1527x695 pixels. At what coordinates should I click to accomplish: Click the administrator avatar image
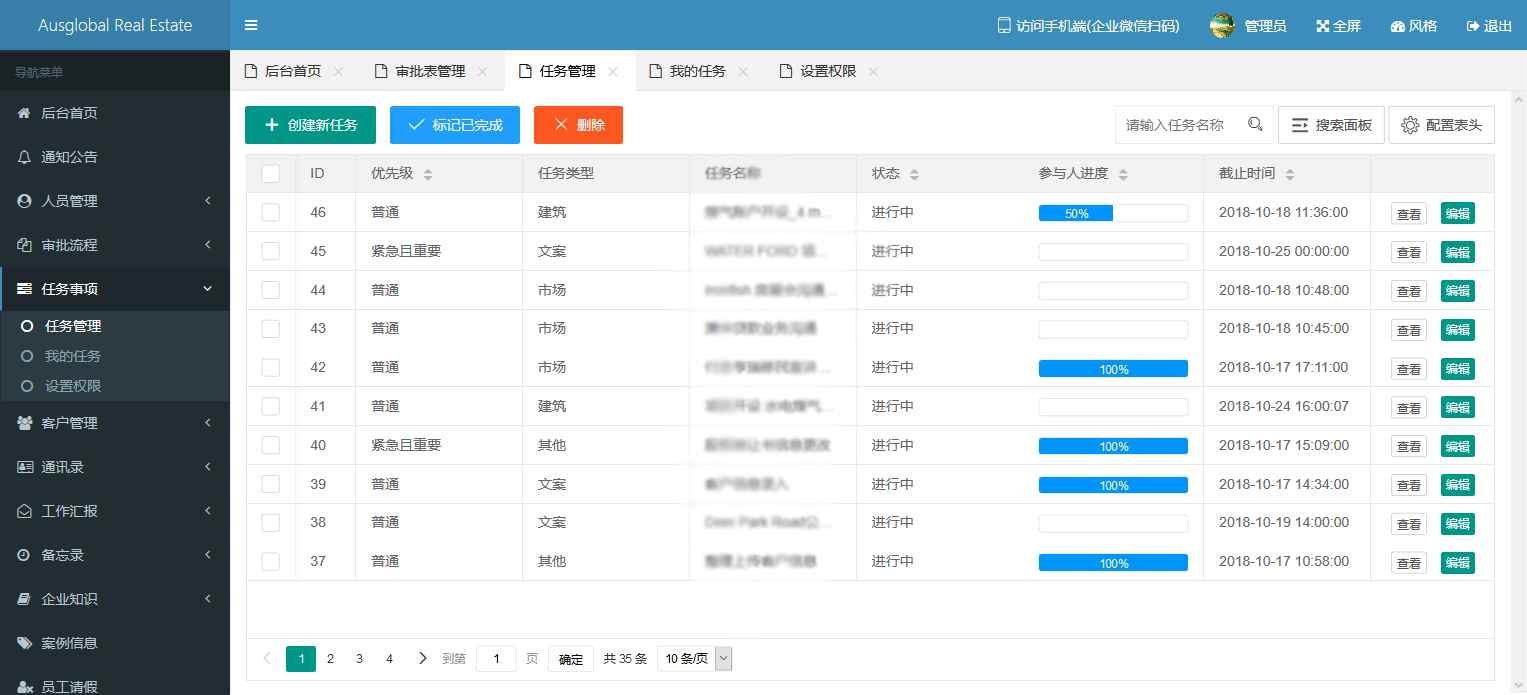(x=1222, y=26)
